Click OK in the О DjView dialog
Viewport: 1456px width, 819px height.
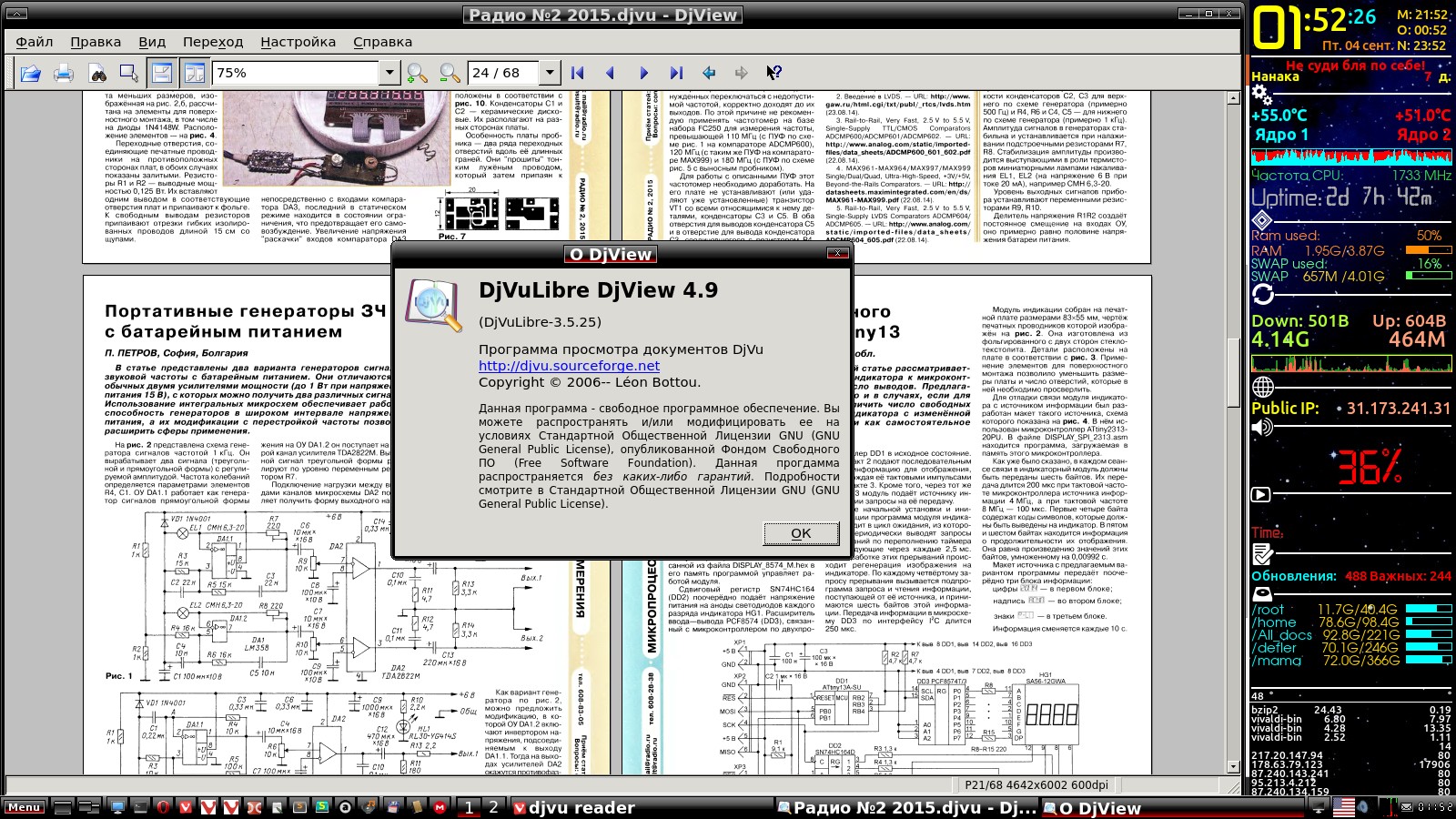pyautogui.click(x=801, y=533)
